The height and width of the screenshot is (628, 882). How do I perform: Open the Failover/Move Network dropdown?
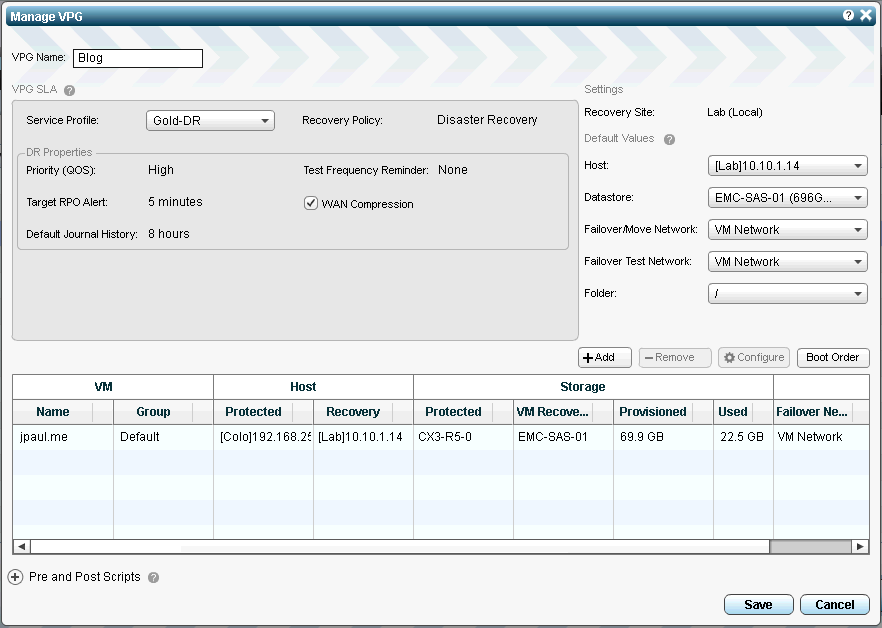click(787, 230)
